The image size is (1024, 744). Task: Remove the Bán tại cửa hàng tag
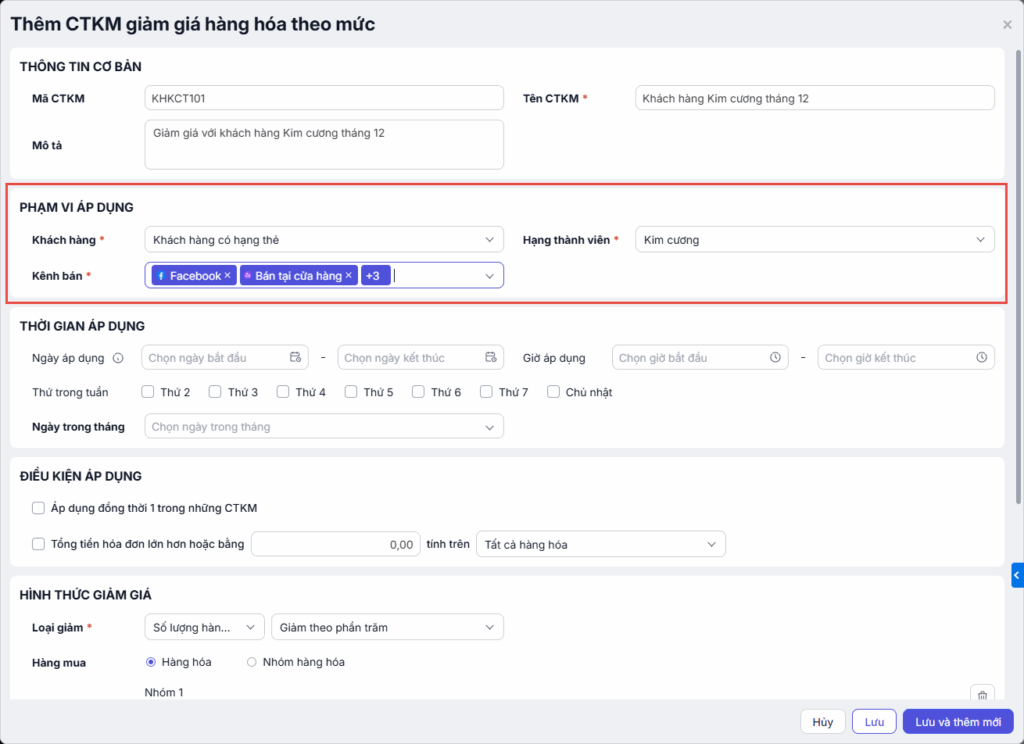(x=349, y=276)
